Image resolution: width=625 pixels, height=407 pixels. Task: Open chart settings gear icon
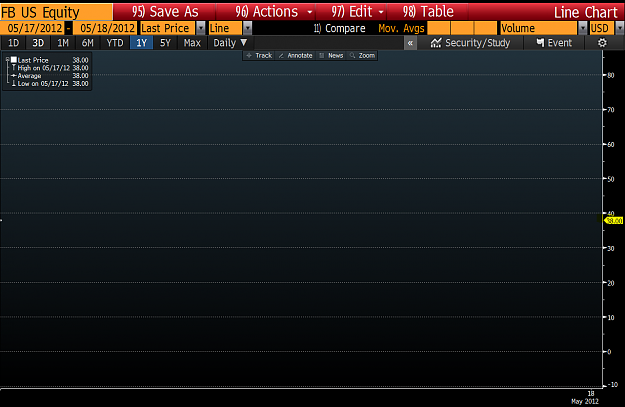pos(602,43)
